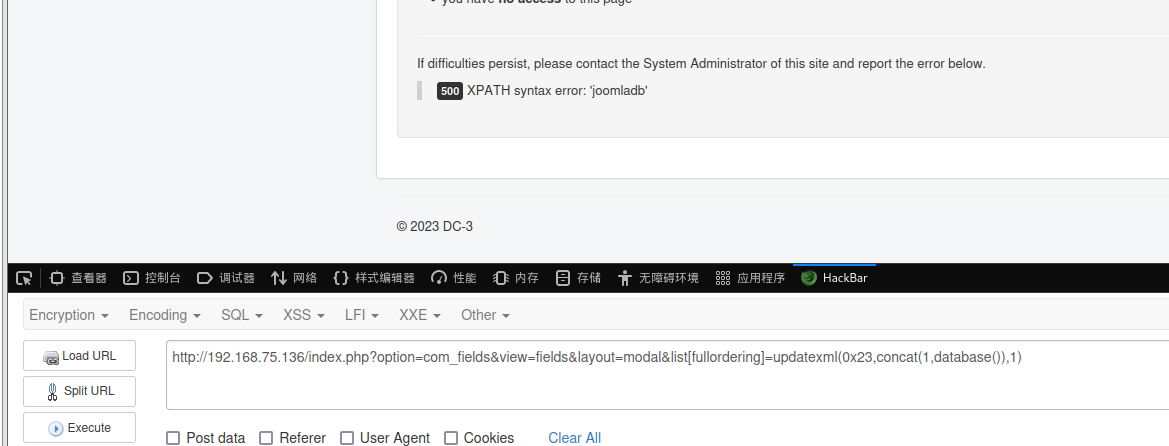This screenshot has width=1169, height=446.
Task: Open the XSS dropdown menu
Action: pyautogui.click(x=303, y=315)
